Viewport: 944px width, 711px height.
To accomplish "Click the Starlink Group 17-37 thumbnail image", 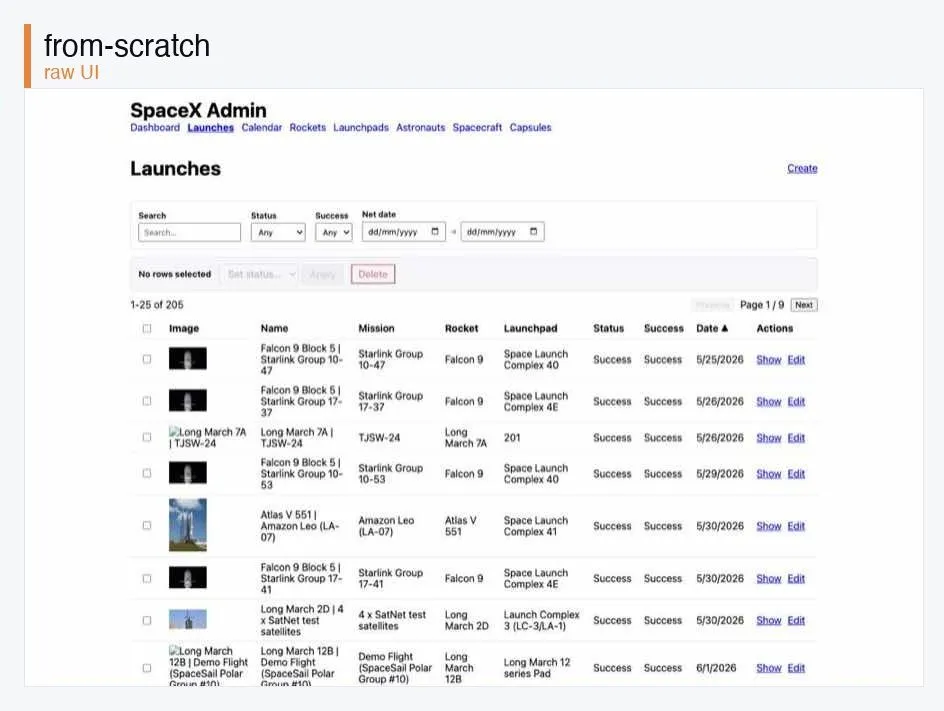I will (188, 400).
